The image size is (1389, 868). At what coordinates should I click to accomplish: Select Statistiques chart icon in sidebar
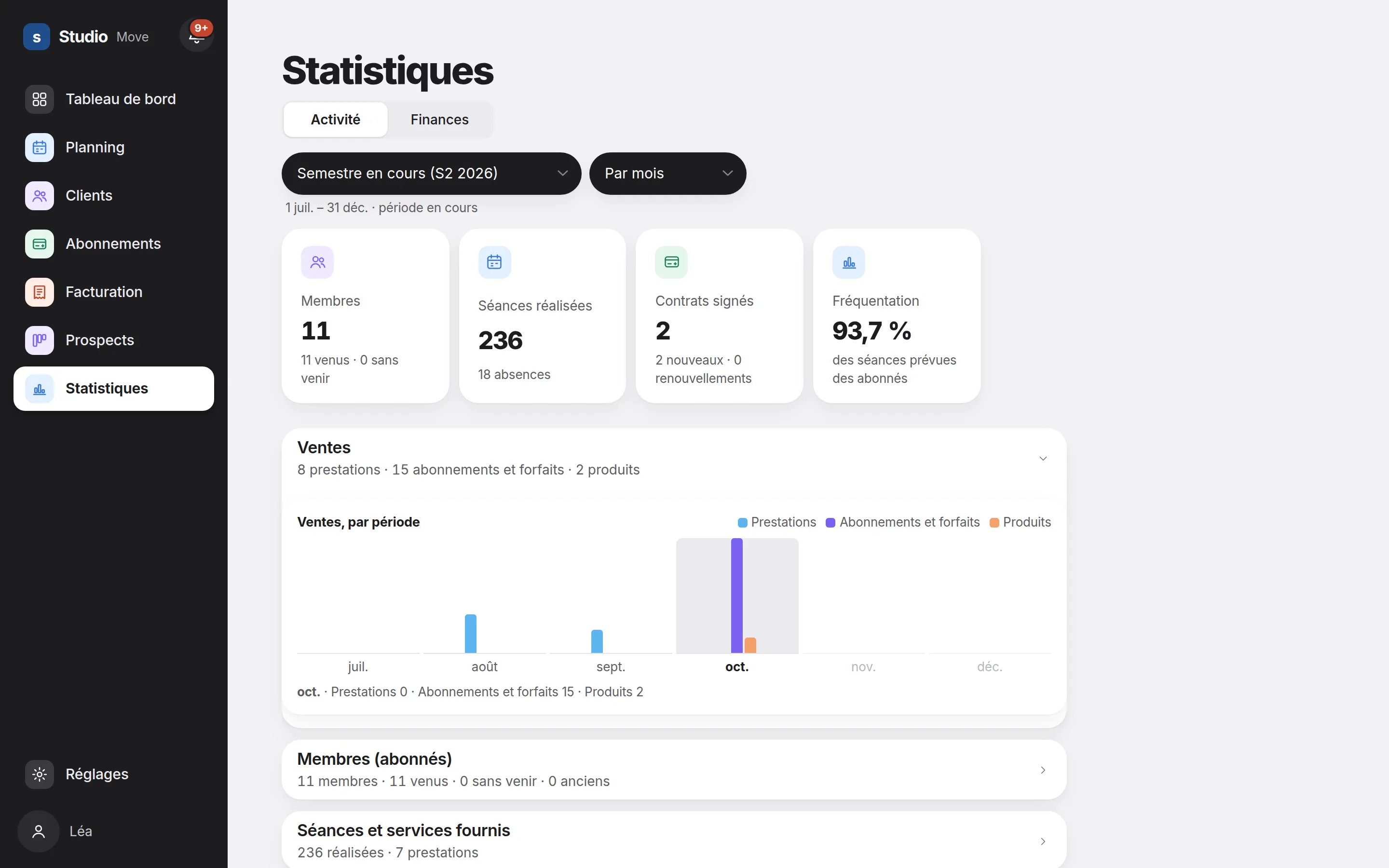pyautogui.click(x=40, y=389)
